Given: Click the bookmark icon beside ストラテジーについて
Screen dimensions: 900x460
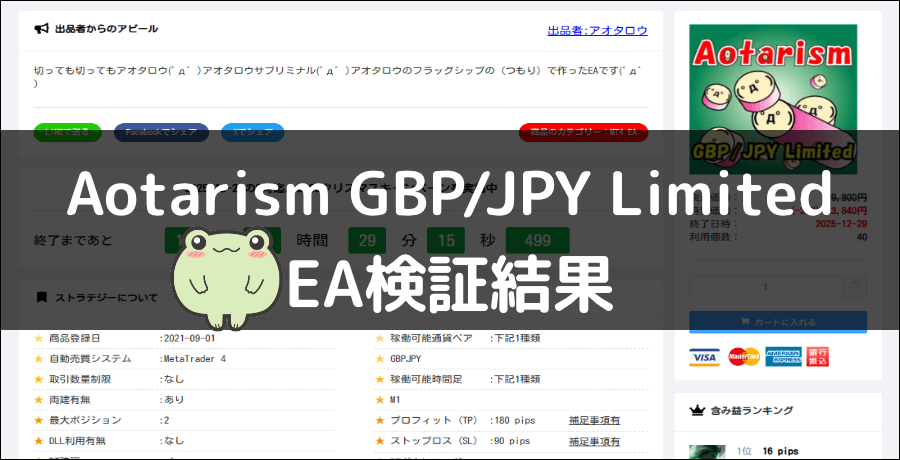Looking at the screenshot, I should pyautogui.click(x=41, y=297).
